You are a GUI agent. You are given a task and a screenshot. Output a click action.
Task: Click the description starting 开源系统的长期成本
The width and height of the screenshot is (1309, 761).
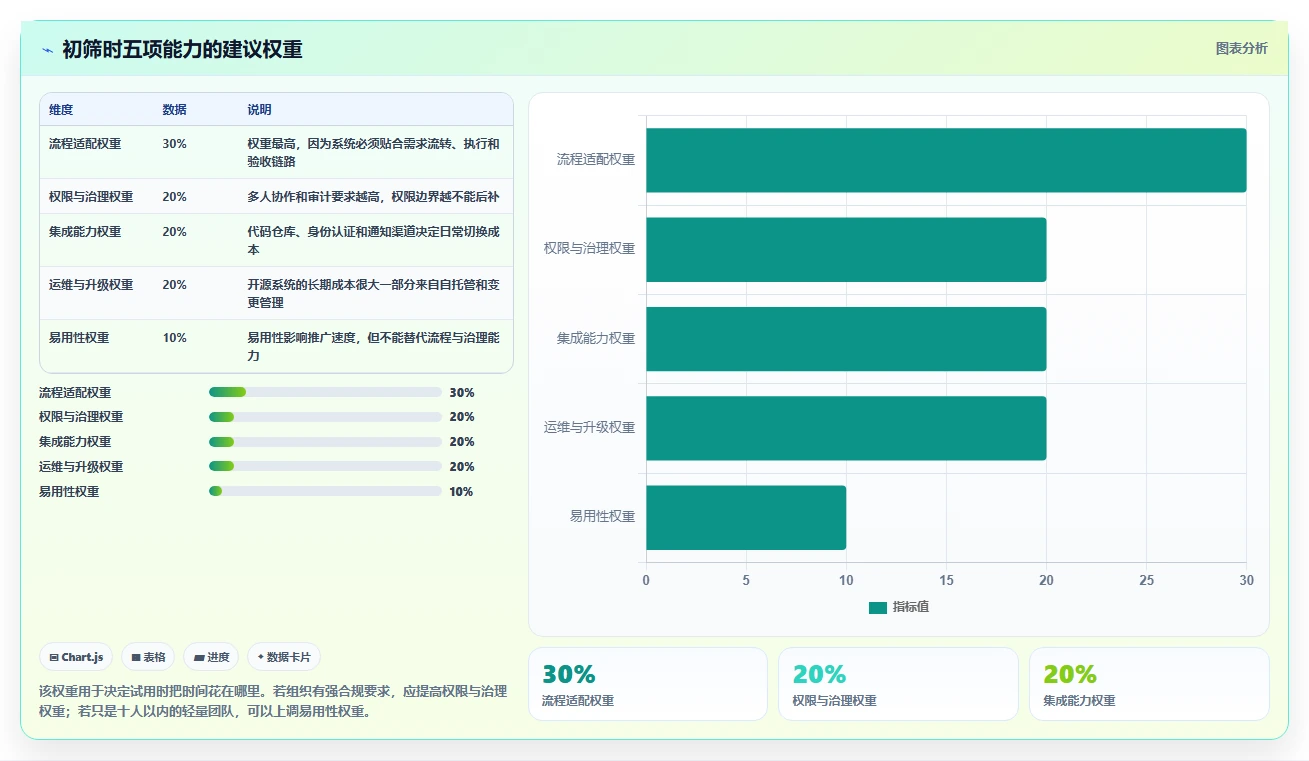coord(373,294)
